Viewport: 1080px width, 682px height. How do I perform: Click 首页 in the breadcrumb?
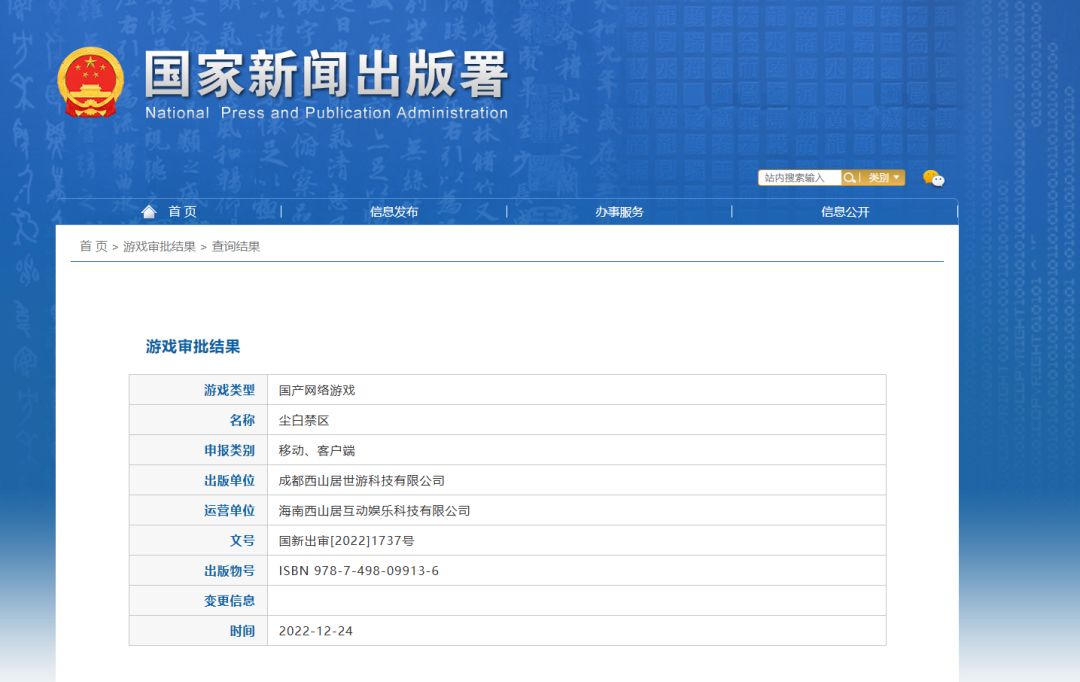click(x=93, y=246)
